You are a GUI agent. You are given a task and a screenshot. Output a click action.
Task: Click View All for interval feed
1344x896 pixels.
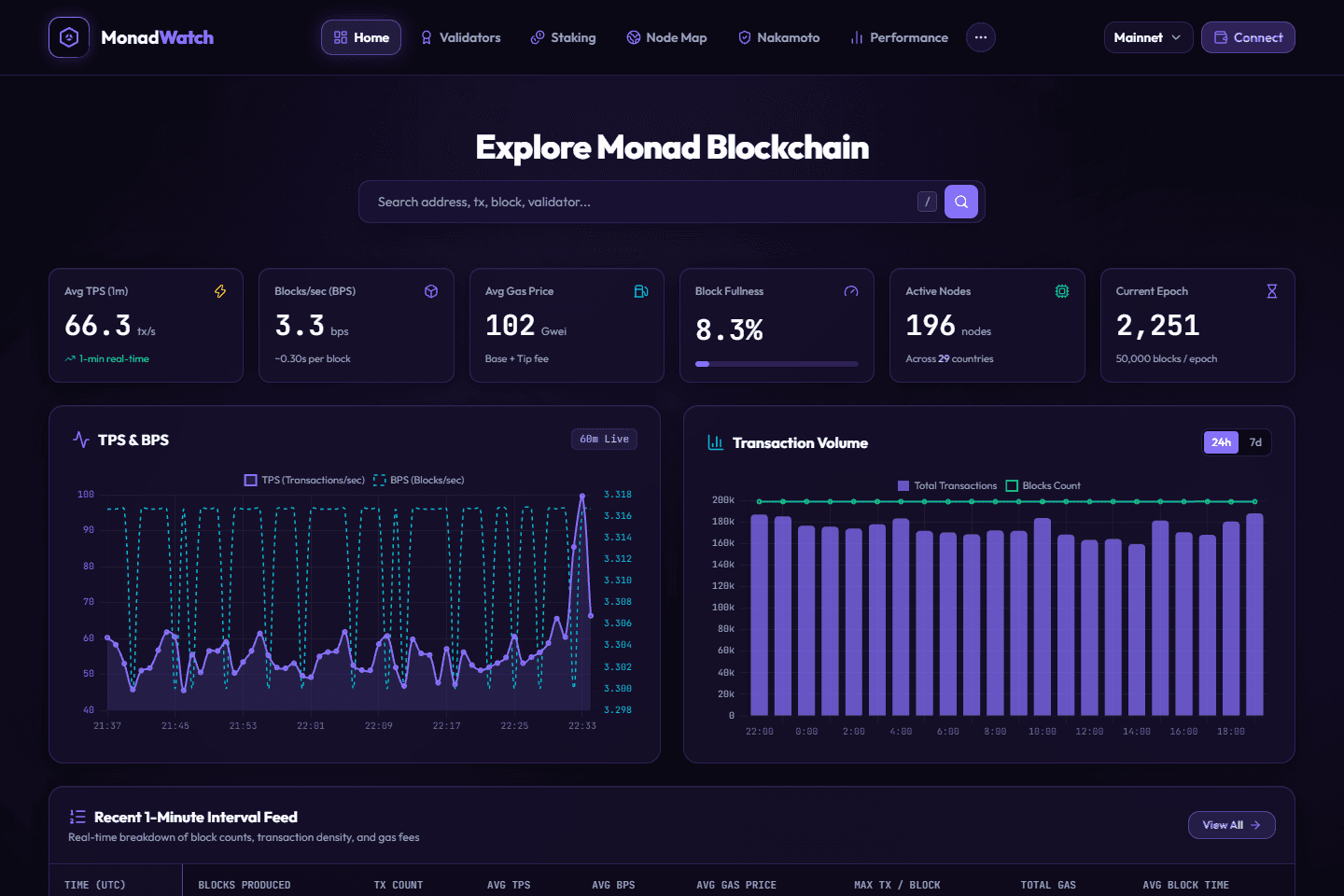click(1231, 825)
